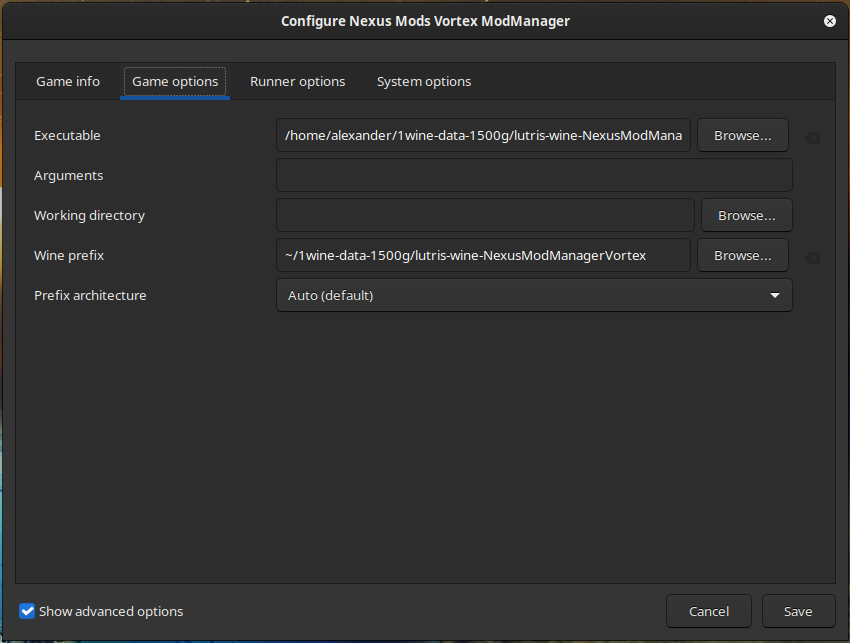Click the dialog title Configure Nexus Mods Vortex ModManager
Screen dimensions: 850x643
[x=425, y=21]
